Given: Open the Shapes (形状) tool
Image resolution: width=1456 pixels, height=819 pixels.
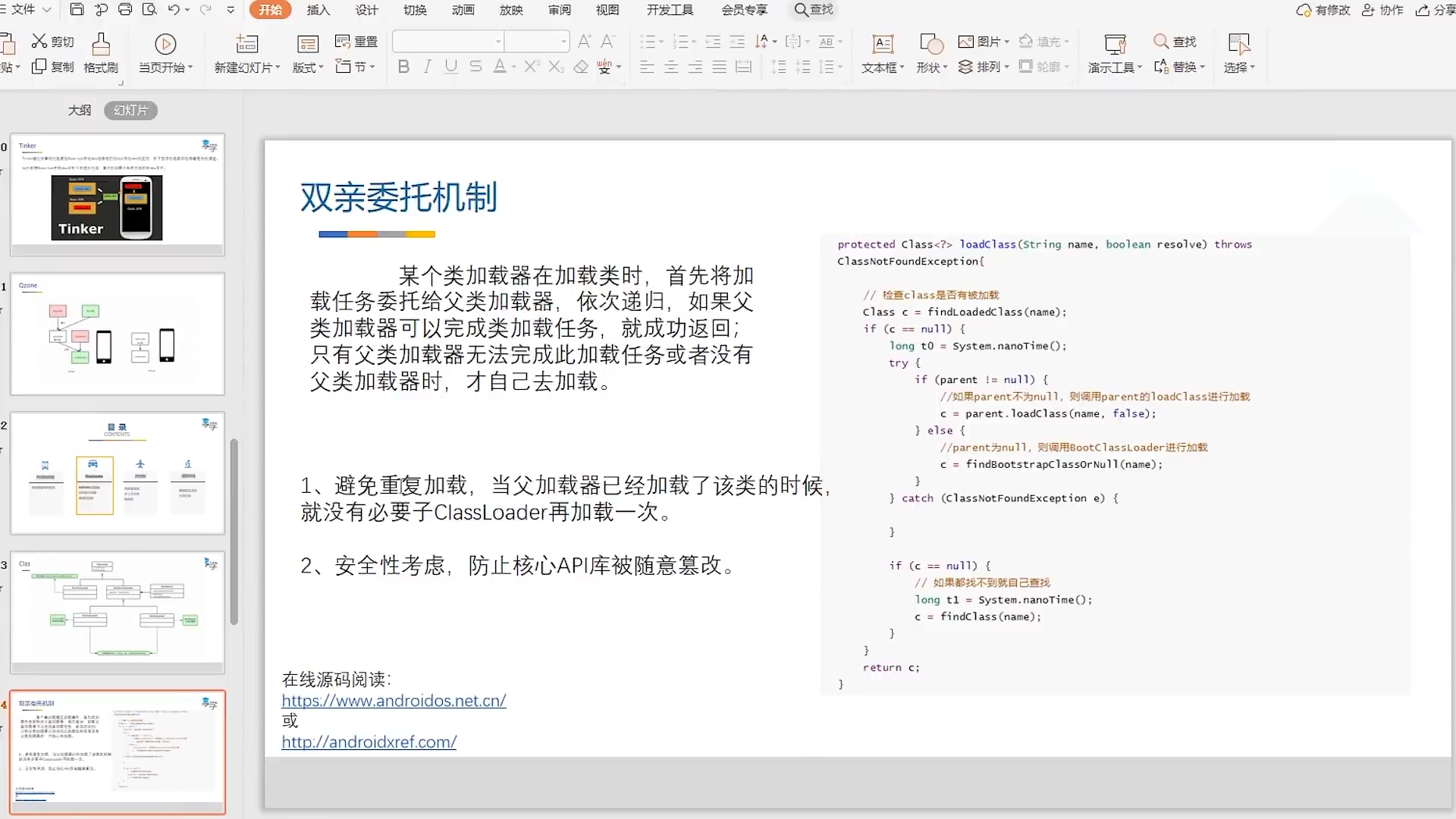Looking at the screenshot, I should [x=930, y=44].
